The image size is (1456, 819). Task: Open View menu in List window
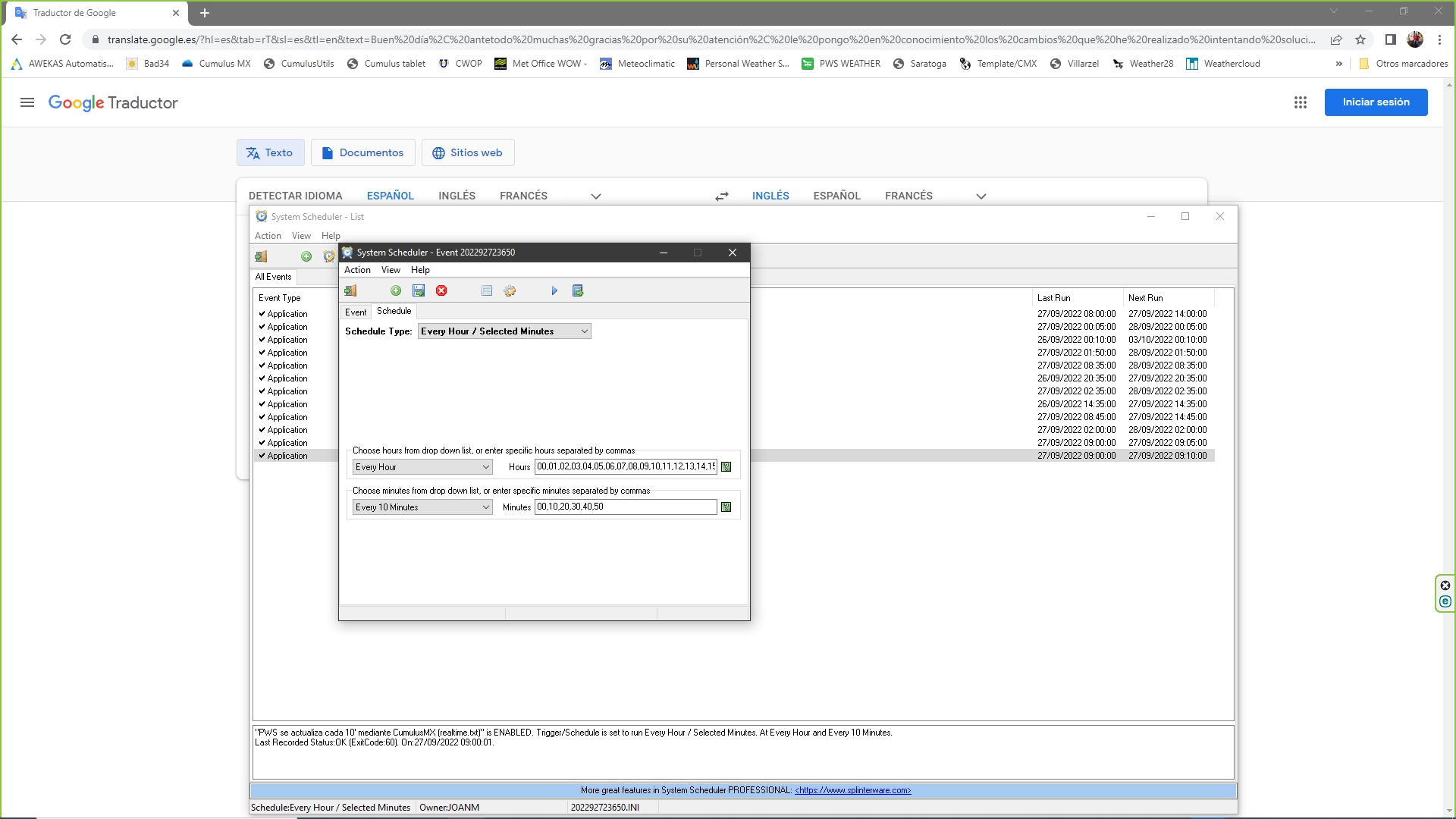click(x=301, y=236)
